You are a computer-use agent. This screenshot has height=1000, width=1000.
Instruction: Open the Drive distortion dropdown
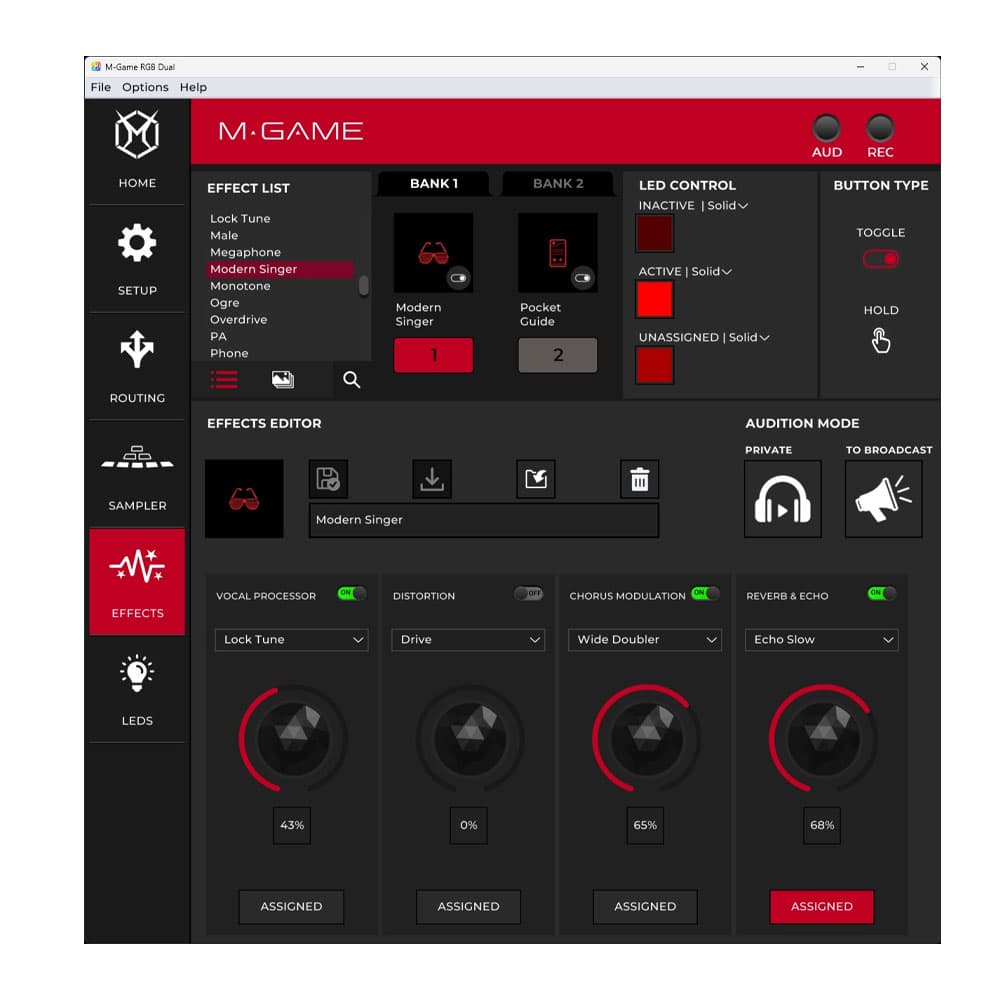pyautogui.click(x=468, y=640)
